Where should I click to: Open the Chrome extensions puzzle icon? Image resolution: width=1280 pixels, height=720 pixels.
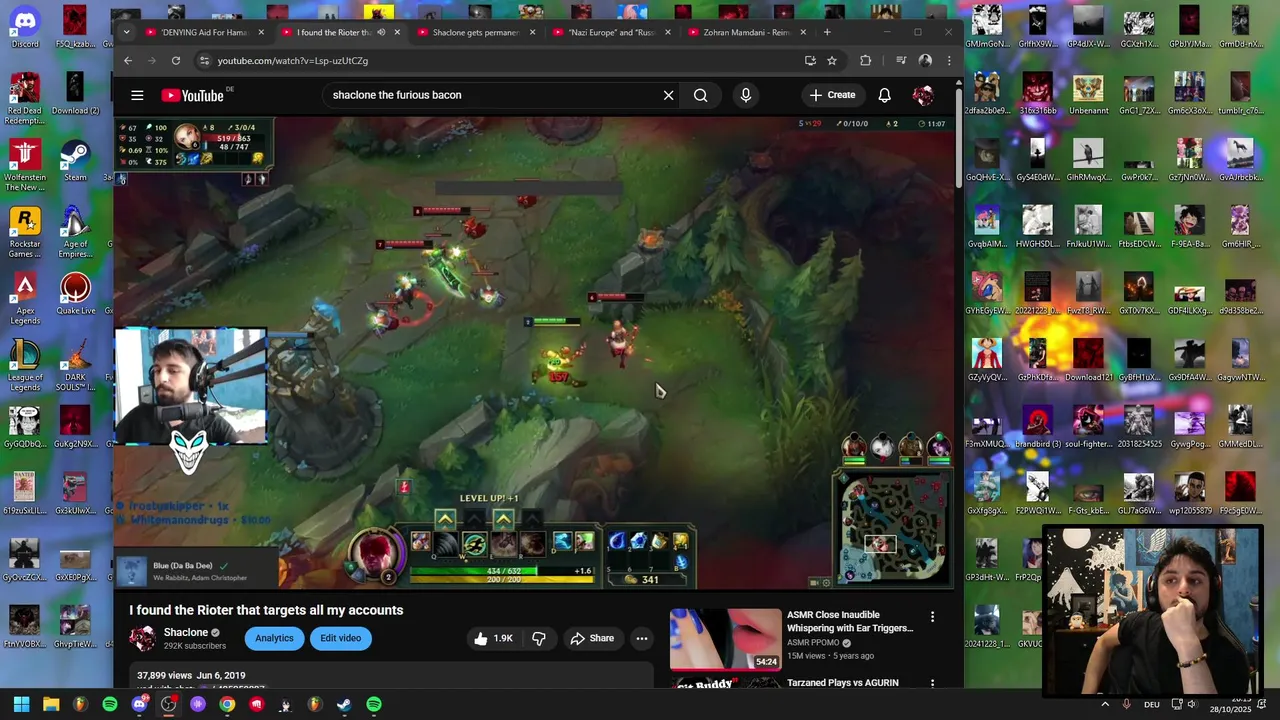866,61
